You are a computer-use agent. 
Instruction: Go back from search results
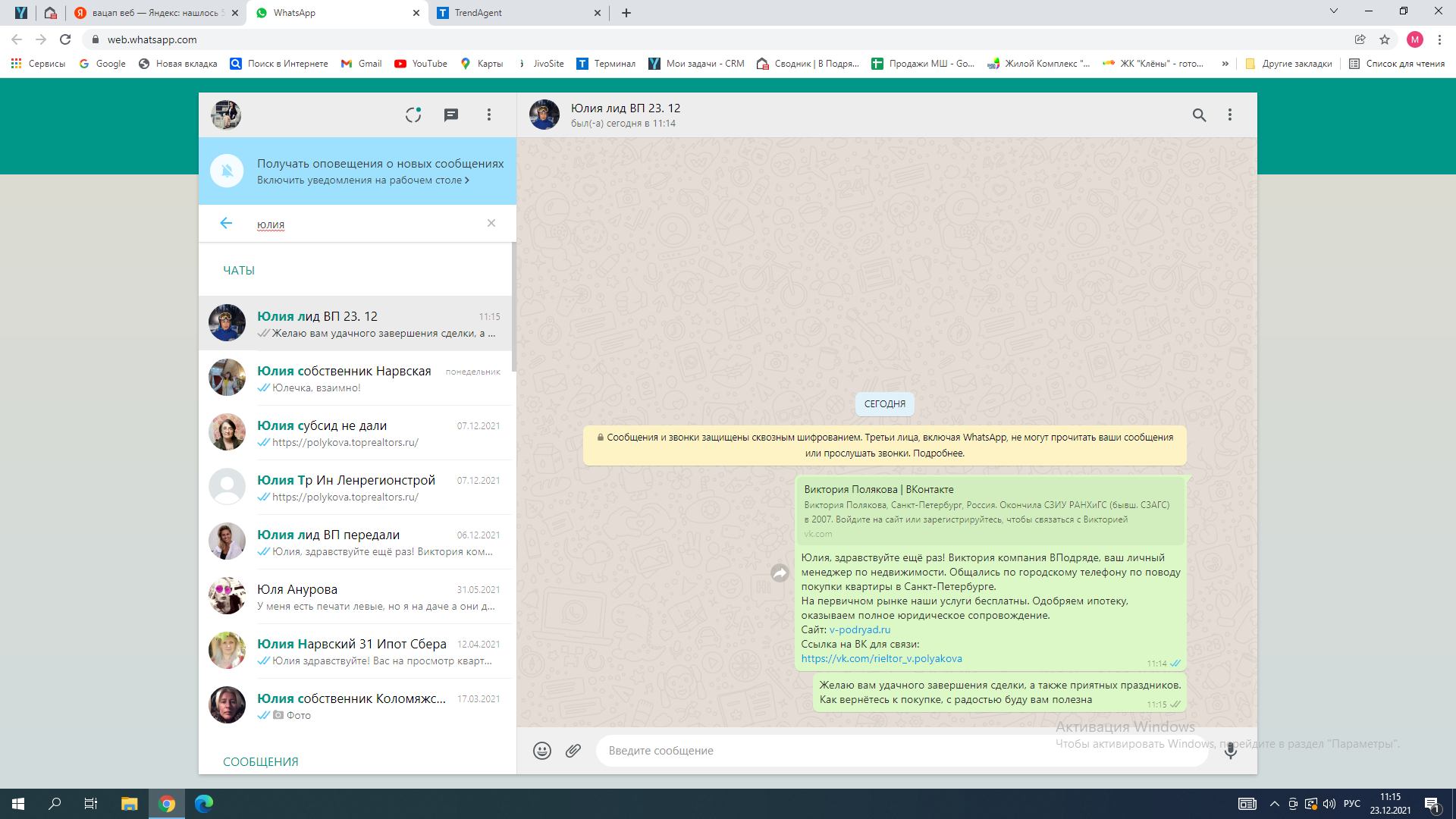pyautogui.click(x=226, y=223)
